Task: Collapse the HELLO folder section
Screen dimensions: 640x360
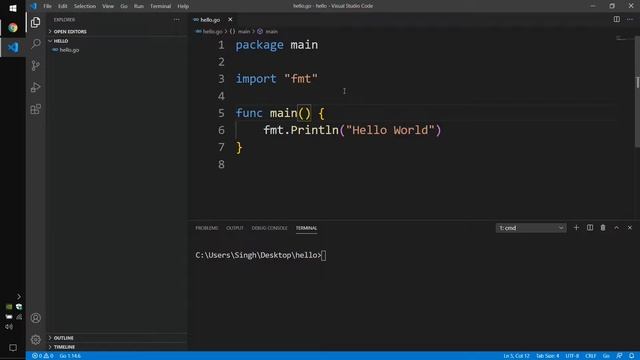Action: click(x=61, y=41)
